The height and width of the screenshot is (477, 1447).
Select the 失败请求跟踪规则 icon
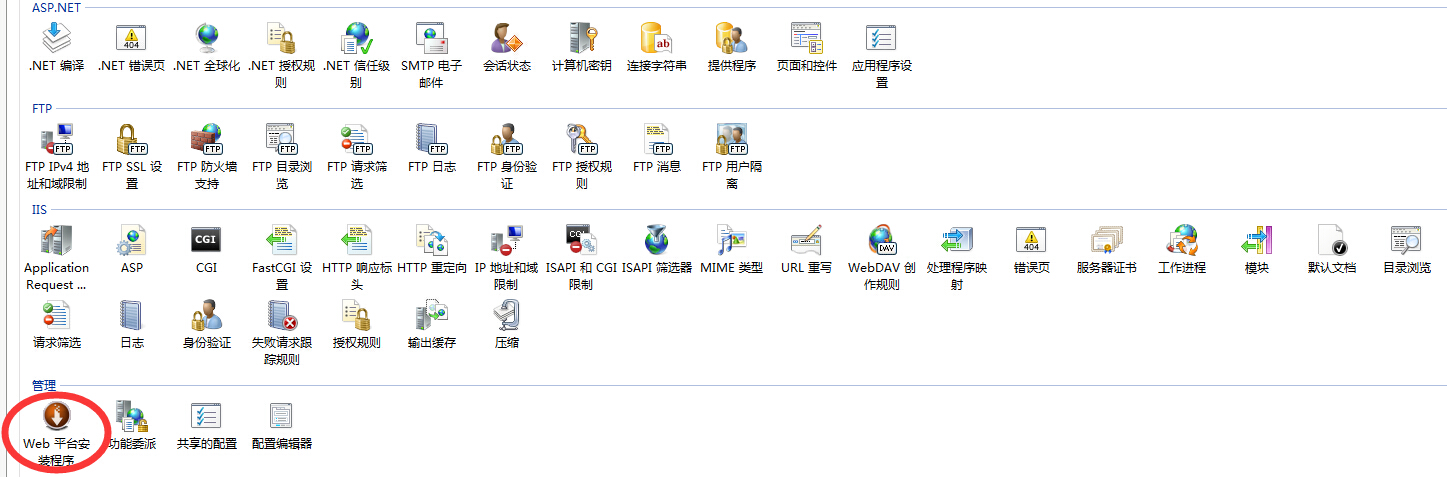[282, 316]
